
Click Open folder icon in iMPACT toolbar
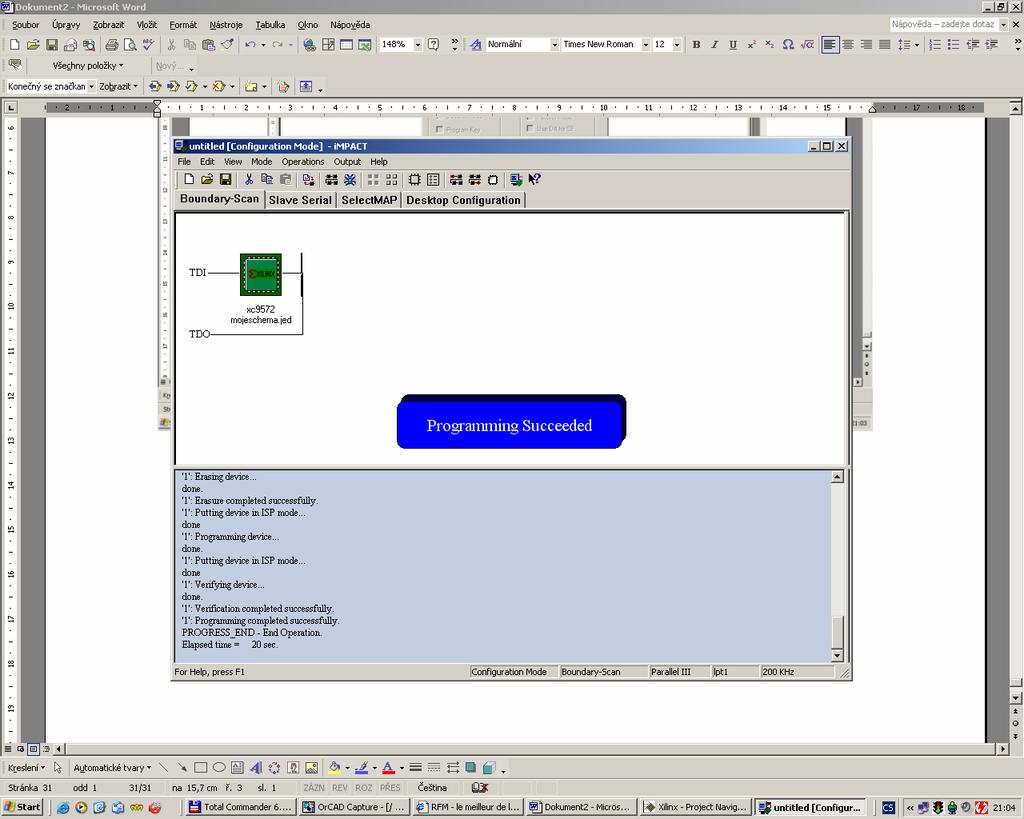207,180
